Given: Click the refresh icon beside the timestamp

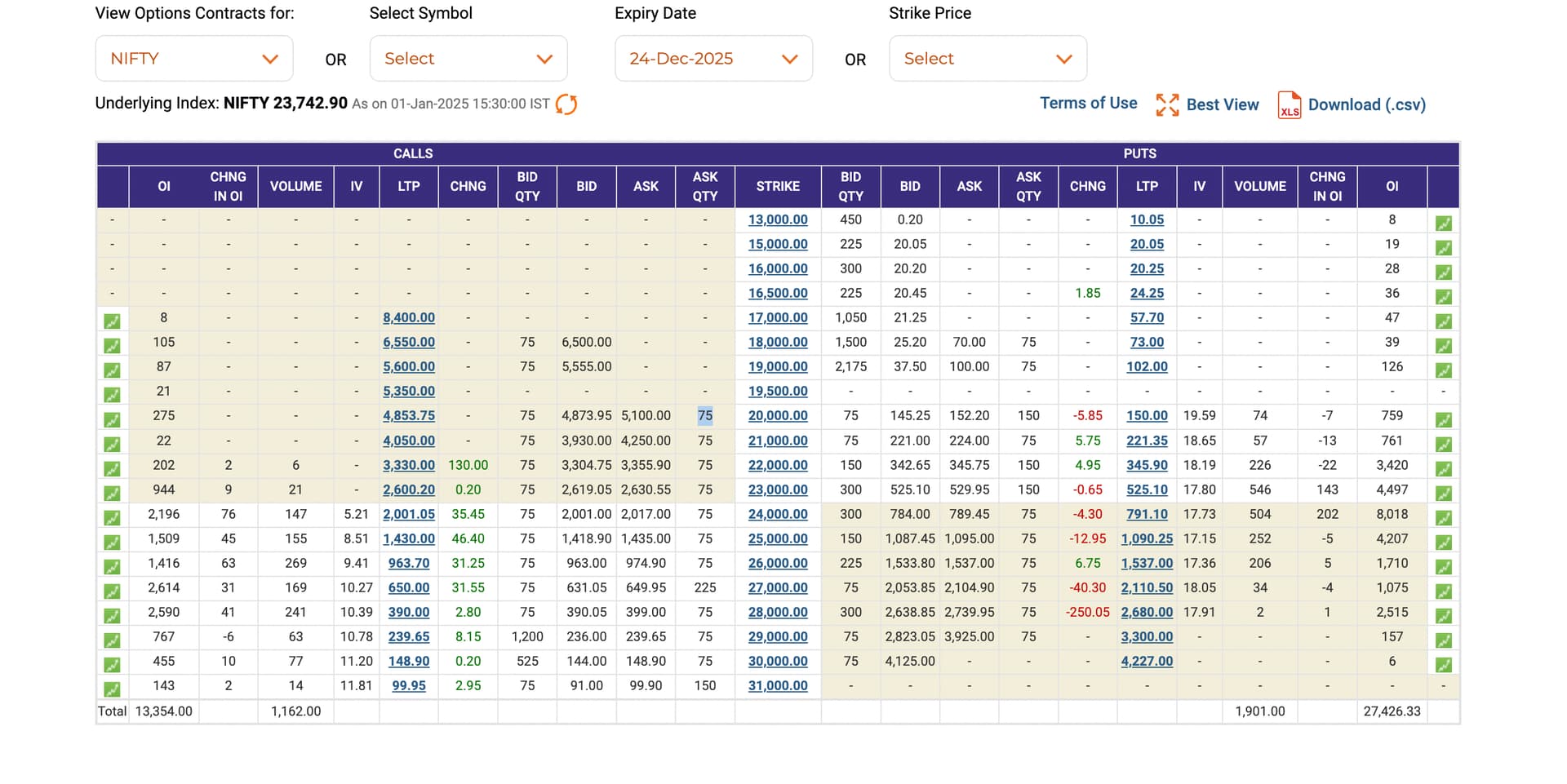Looking at the screenshot, I should pos(566,104).
